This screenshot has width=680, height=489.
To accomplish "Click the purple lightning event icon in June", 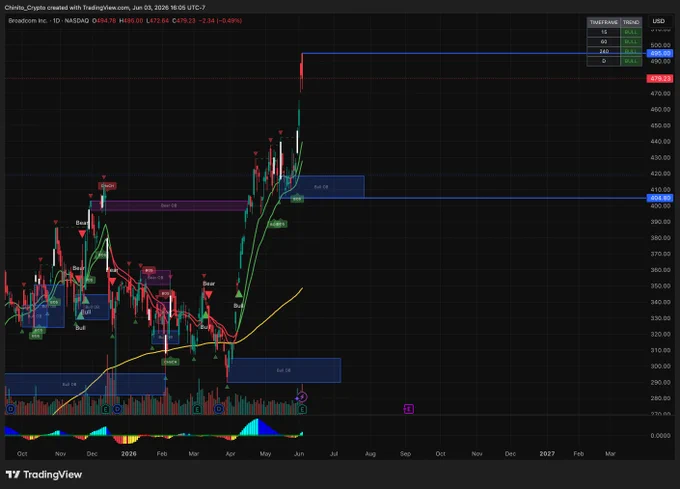I will point(302,397).
